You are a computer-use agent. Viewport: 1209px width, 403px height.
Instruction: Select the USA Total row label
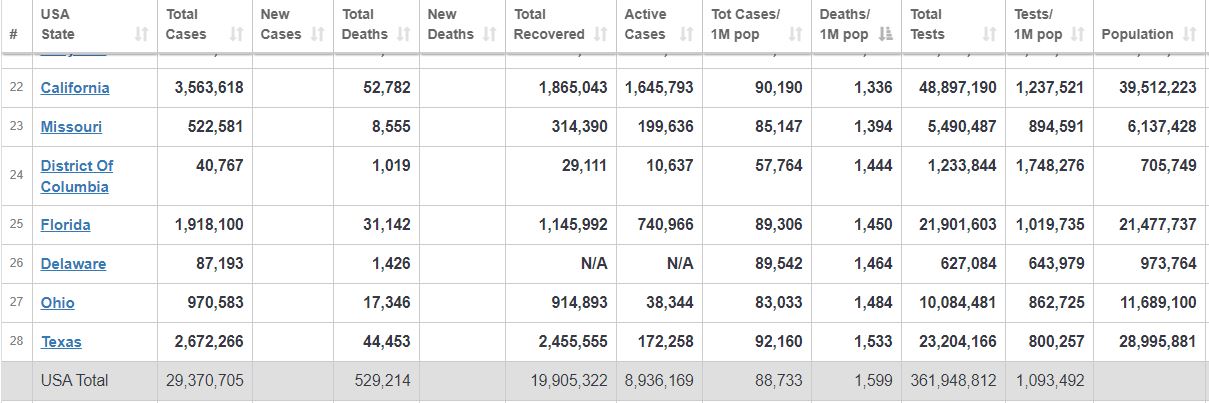coord(74,380)
